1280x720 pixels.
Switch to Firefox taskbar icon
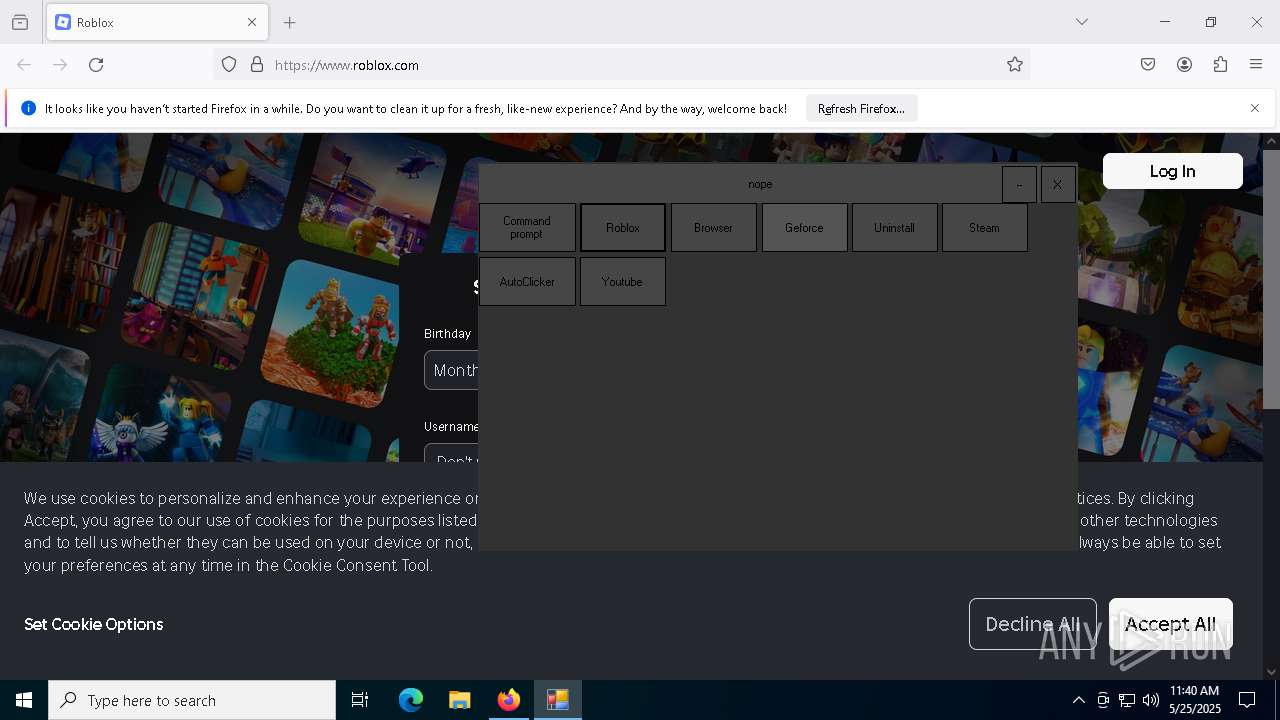pos(509,700)
